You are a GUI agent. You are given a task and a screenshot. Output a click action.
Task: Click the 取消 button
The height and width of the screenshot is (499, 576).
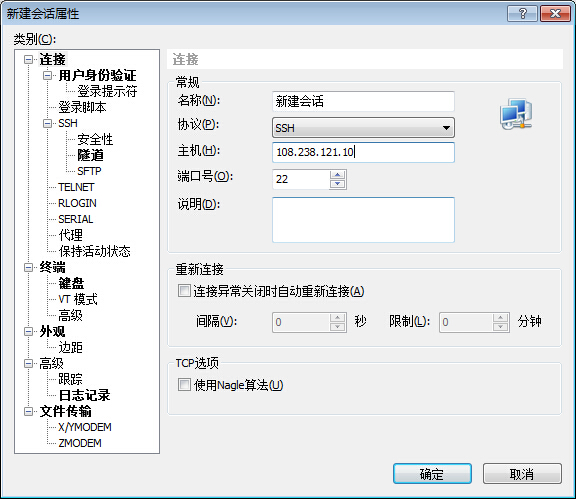[522, 474]
